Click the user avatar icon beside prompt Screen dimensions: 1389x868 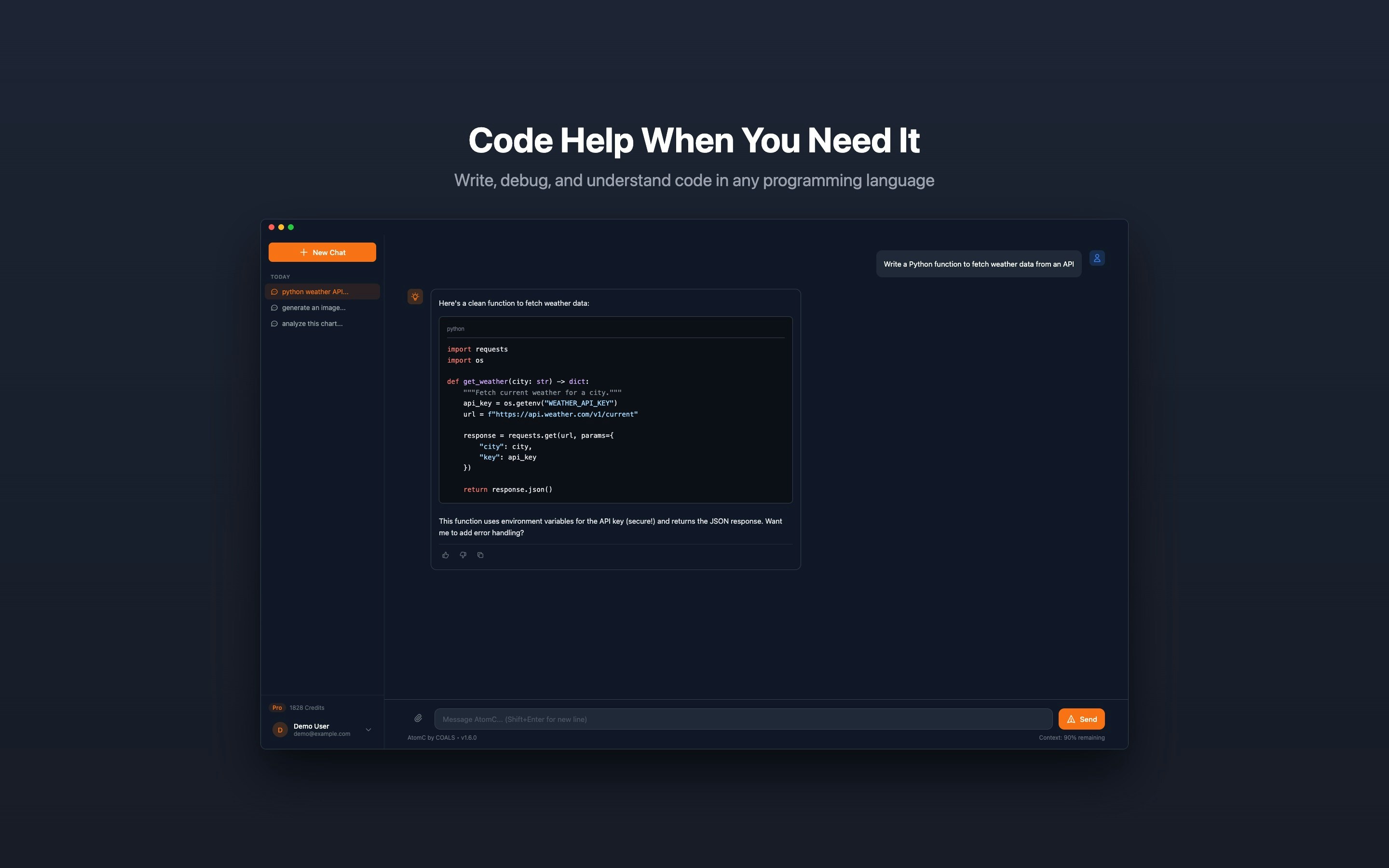pos(1097,258)
